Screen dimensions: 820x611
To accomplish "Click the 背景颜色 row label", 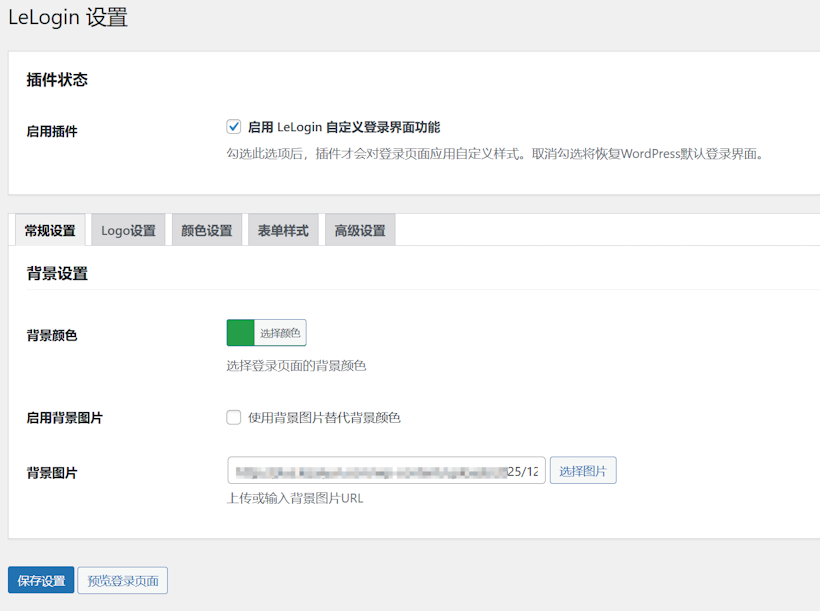I will tap(52, 335).
